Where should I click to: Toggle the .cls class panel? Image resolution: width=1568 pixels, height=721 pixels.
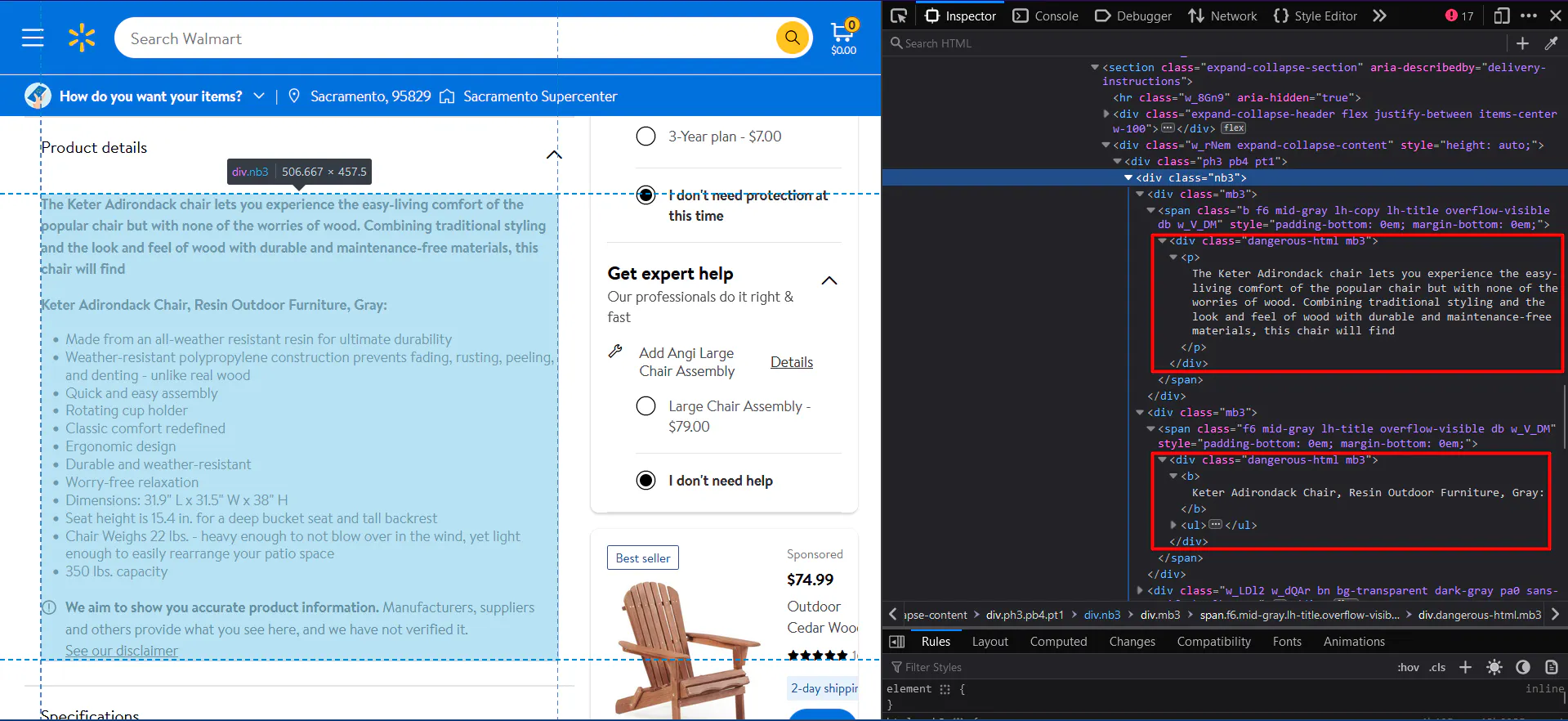point(1437,667)
